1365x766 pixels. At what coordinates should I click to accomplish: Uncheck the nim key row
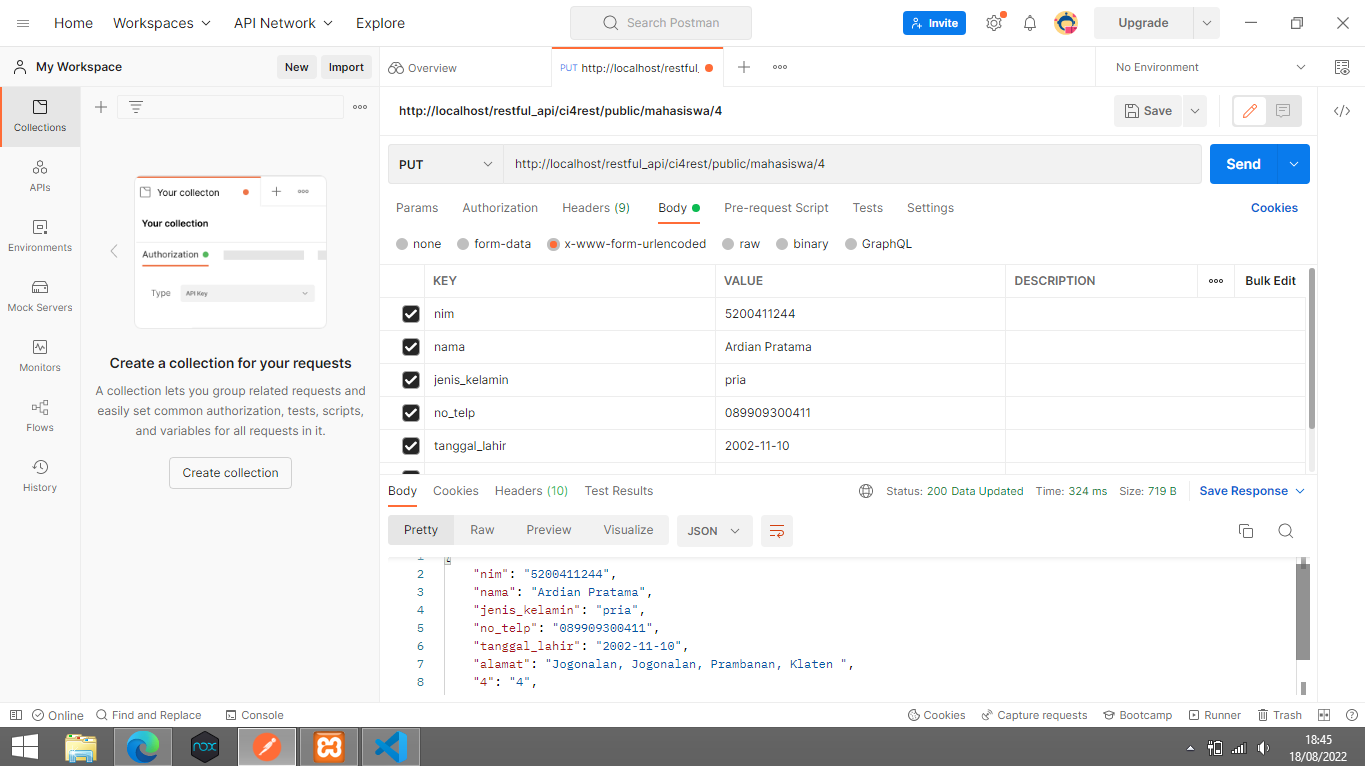click(410, 314)
